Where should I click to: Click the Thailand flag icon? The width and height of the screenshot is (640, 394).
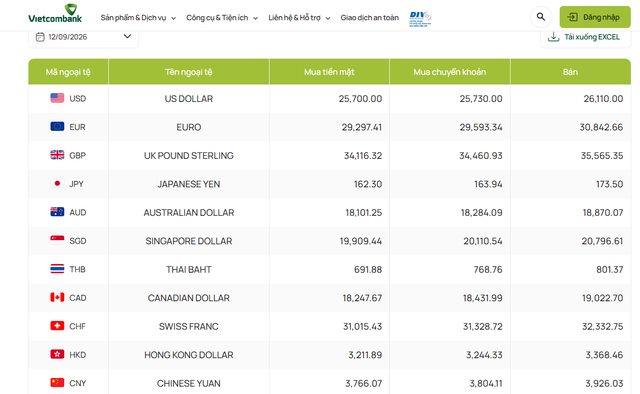[x=57, y=269]
